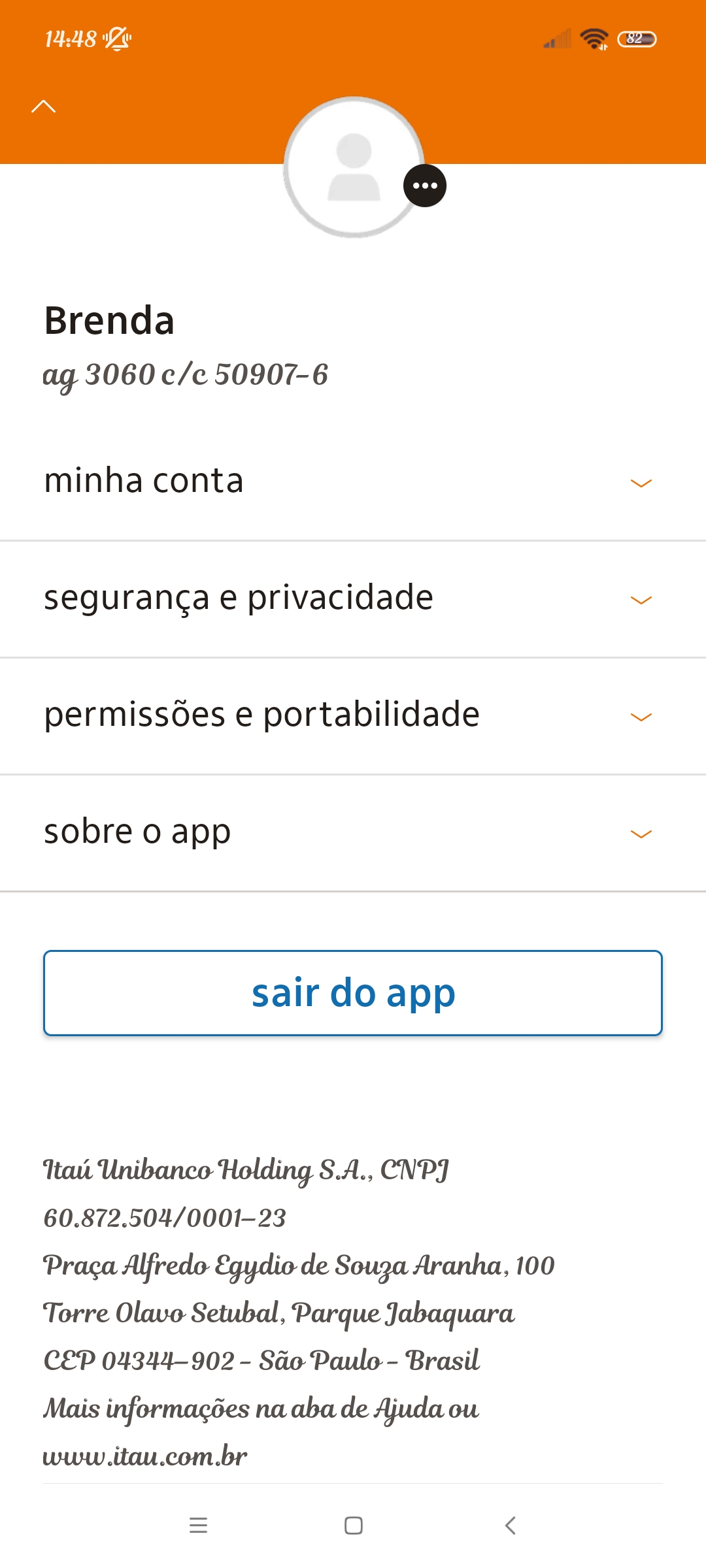Tap the Android home square icon

[354, 1526]
